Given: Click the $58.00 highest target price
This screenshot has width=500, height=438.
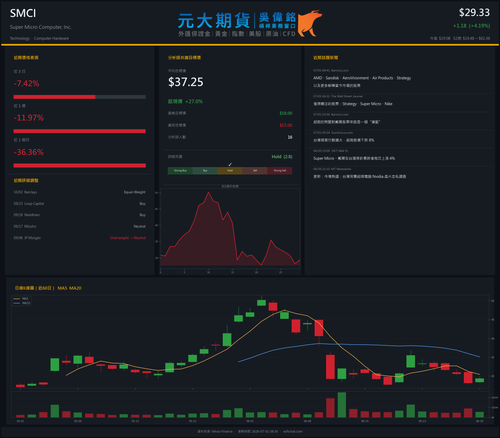Looking at the screenshot, I should (x=286, y=113).
